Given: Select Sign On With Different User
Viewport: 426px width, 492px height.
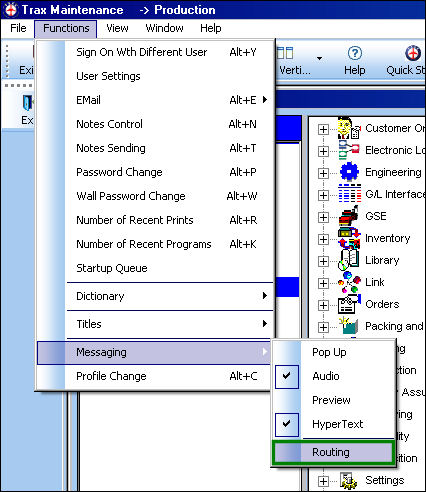Looking at the screenshot, I should [x=154, y=52].
